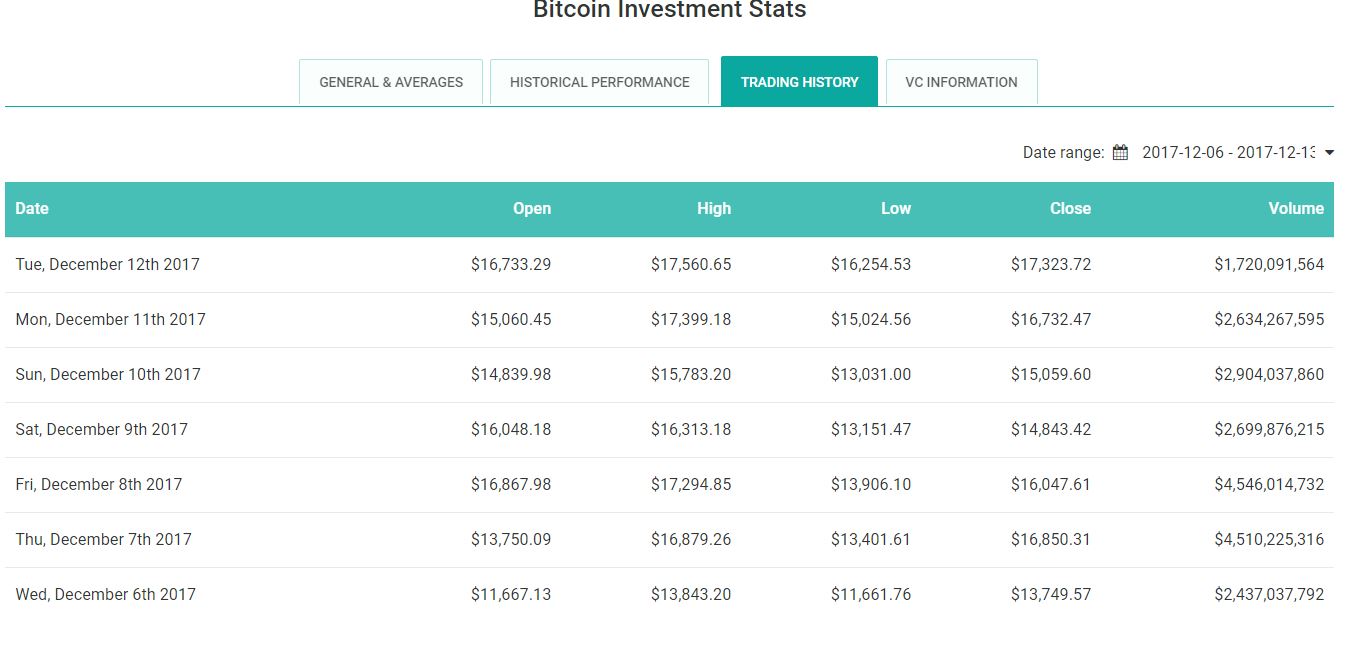The image size is (1348, 651).
Task: Select the Tue, December 12th 2017 row
Action: tap(107, 265)
